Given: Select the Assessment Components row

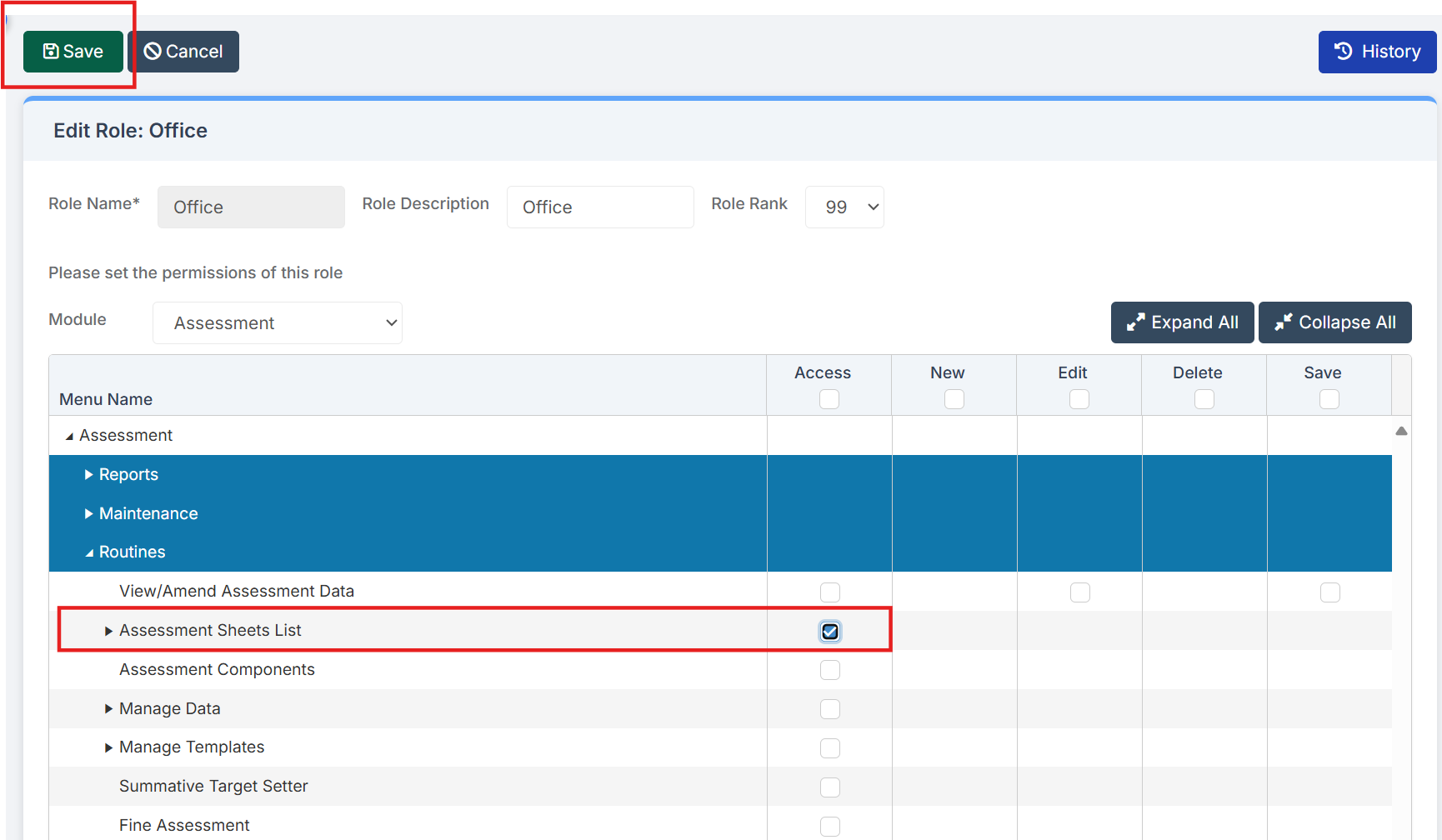Looking at the screenshot, I should tap(217, 670).
